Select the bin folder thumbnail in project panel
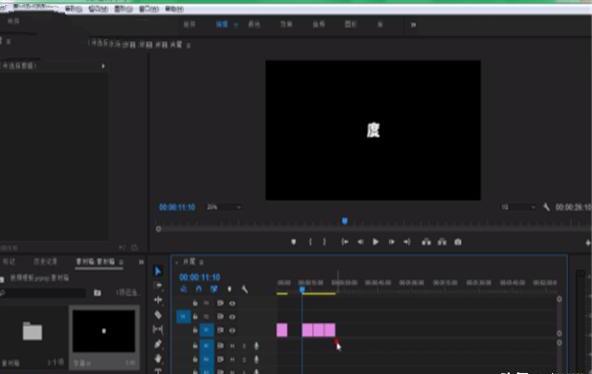 pos(32,332)
